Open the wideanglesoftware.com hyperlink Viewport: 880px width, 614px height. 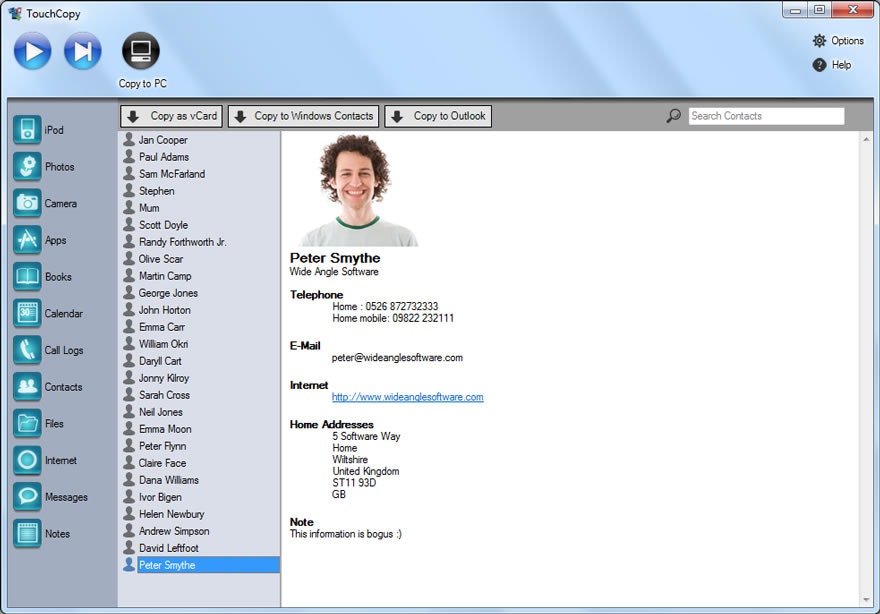(407, 397)
